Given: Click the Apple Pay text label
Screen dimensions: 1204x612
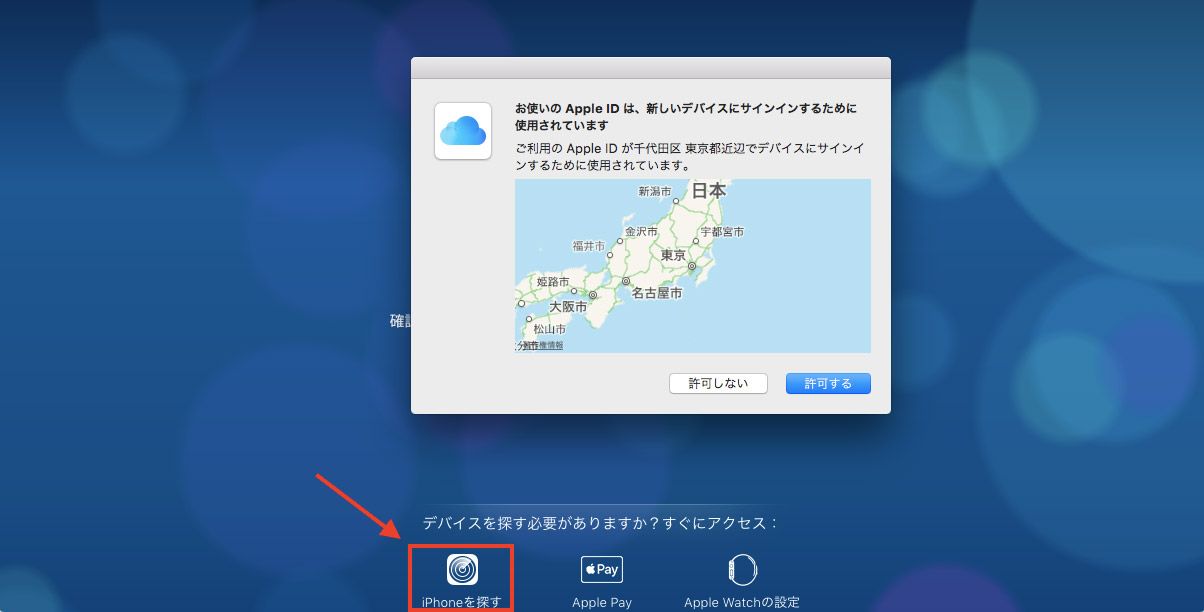Looking at the screenshot, I should coord(602,602).
